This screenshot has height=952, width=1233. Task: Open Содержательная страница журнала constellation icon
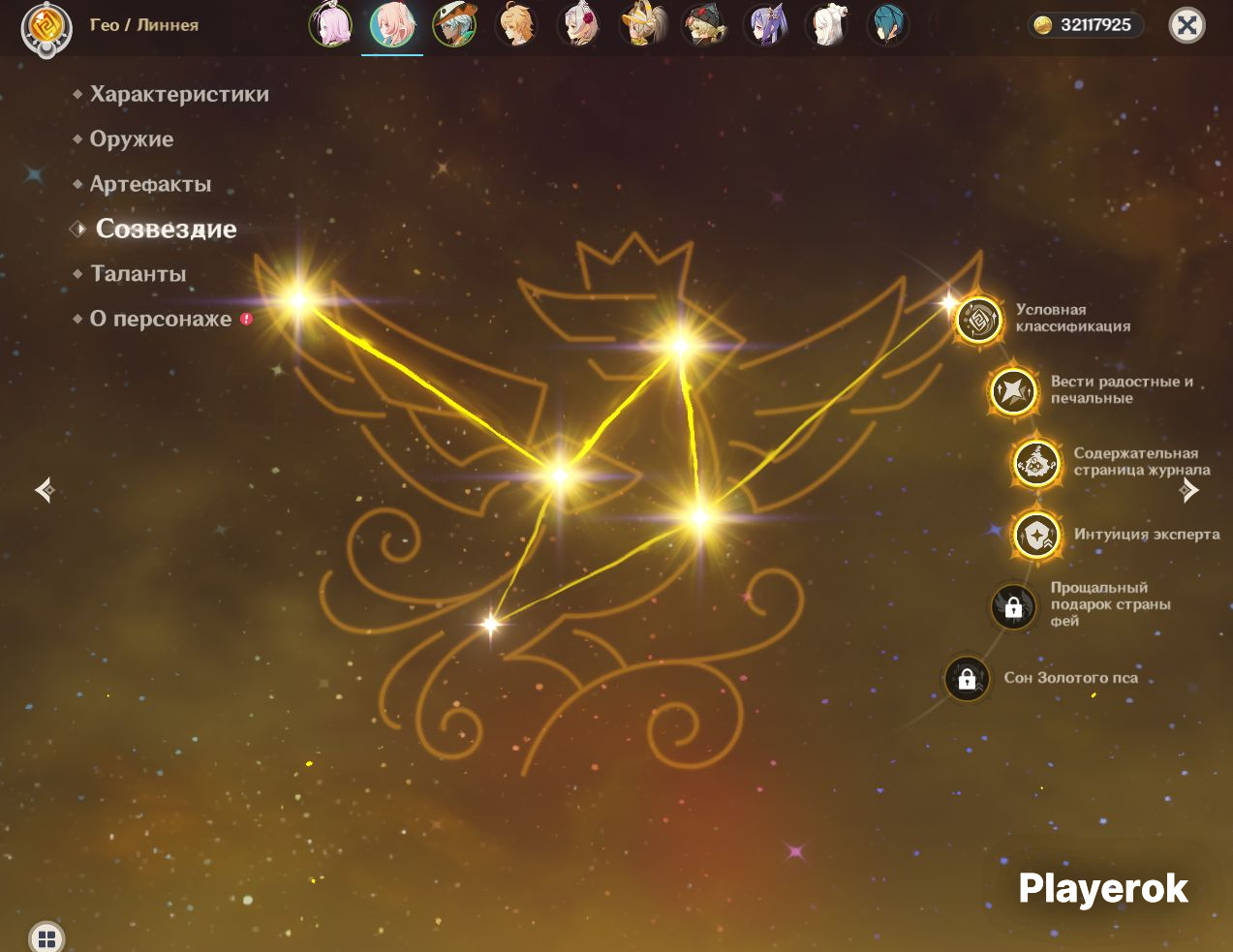(x=1036, y=463)
